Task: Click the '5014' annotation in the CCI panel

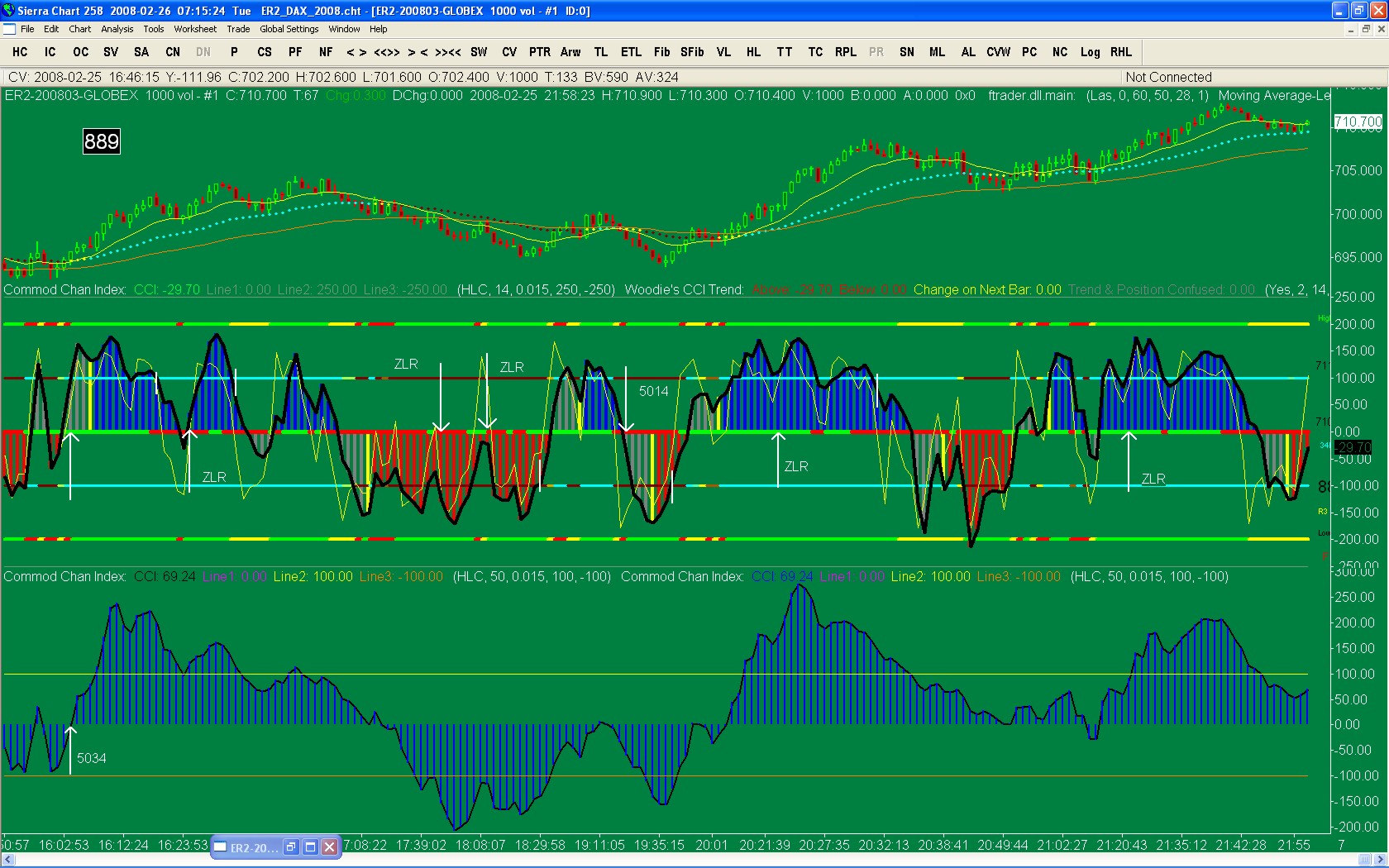Action: point(653,391)
